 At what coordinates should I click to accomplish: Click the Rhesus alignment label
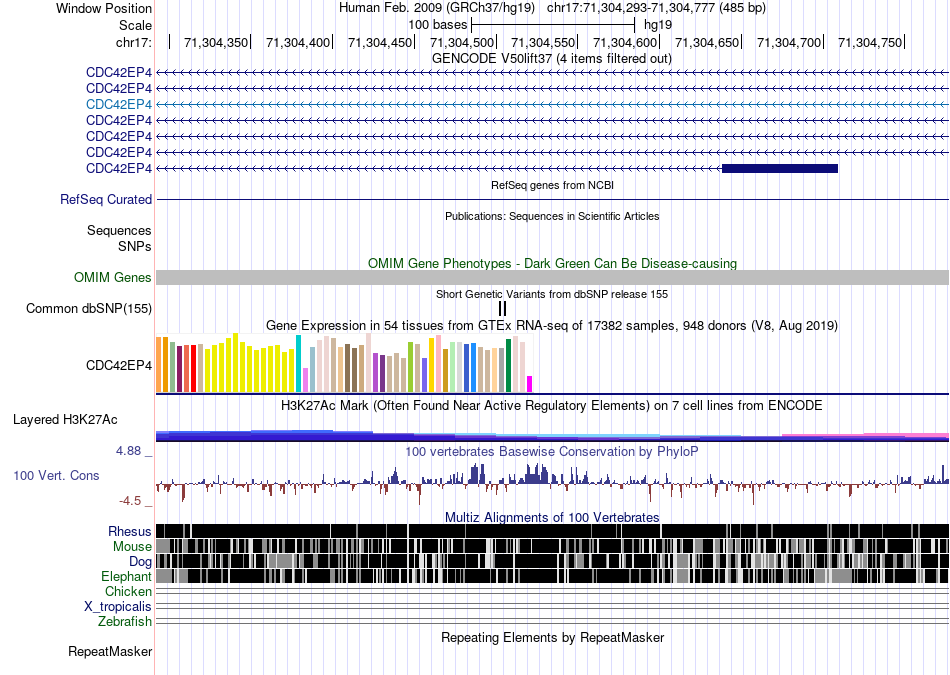pyautogui.click(x=130, y=531)
